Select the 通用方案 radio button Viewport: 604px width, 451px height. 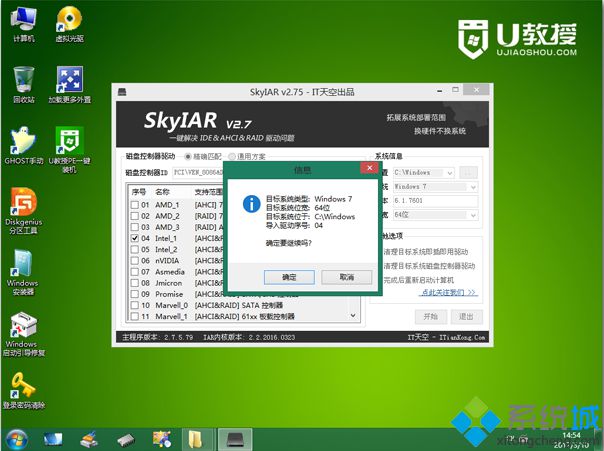pyautogui.click(x=232, y=157)
